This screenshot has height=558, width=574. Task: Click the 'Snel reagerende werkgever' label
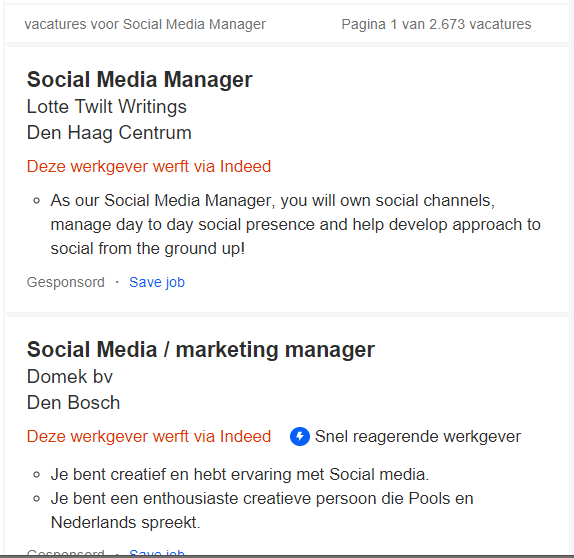click(418, 436)
